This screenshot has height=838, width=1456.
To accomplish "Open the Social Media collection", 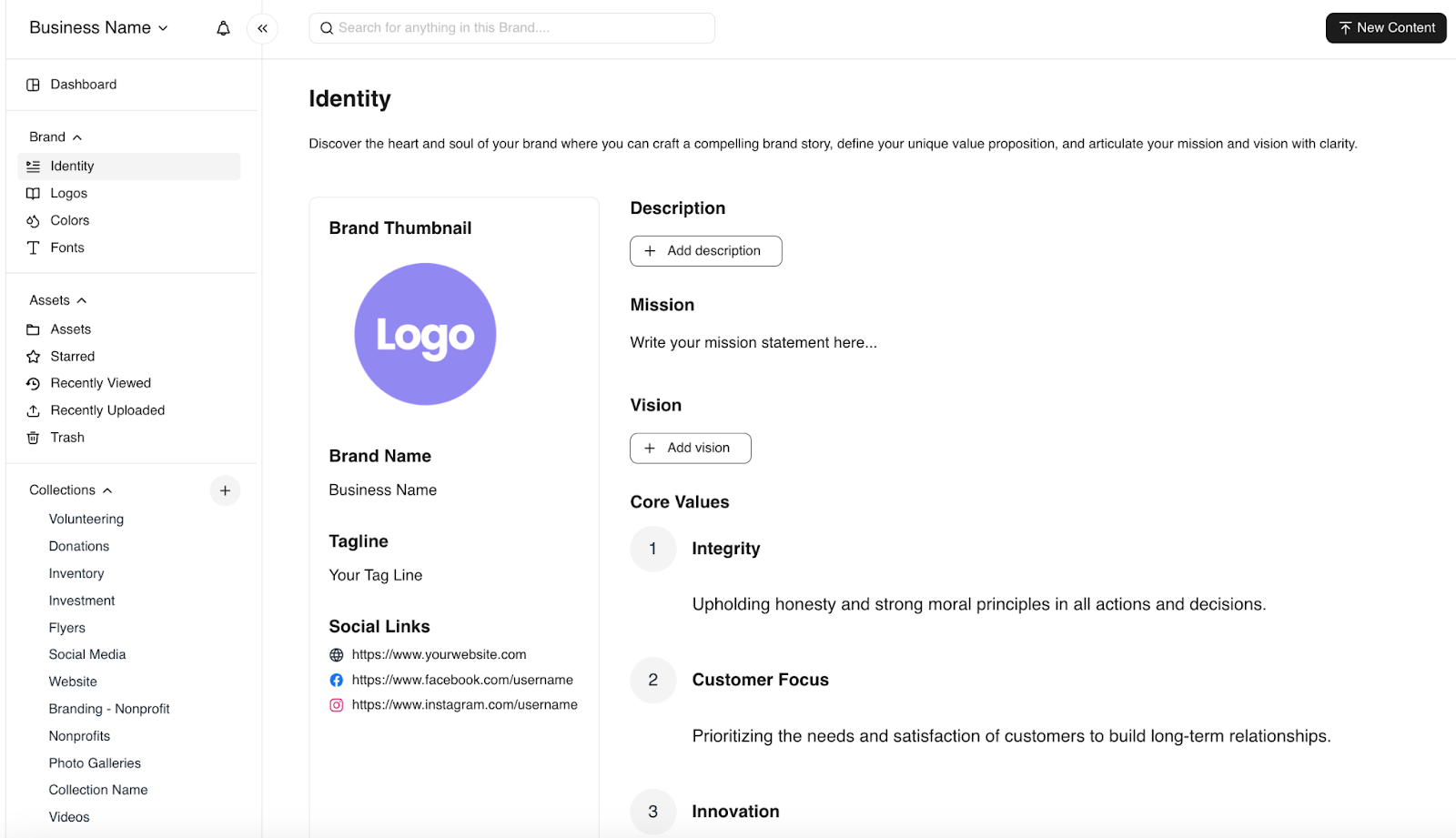I will click(87, 653).
